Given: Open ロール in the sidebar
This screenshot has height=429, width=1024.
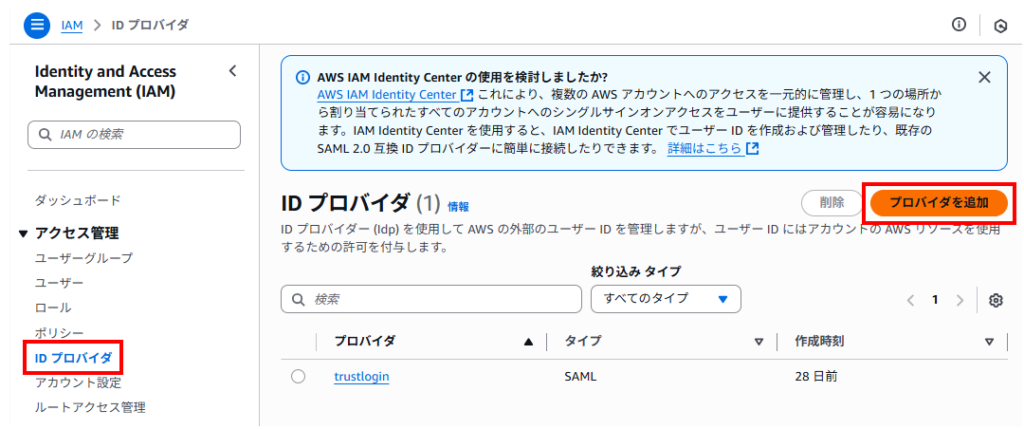Looking at the screenshot, I should [x=53, y=308].
